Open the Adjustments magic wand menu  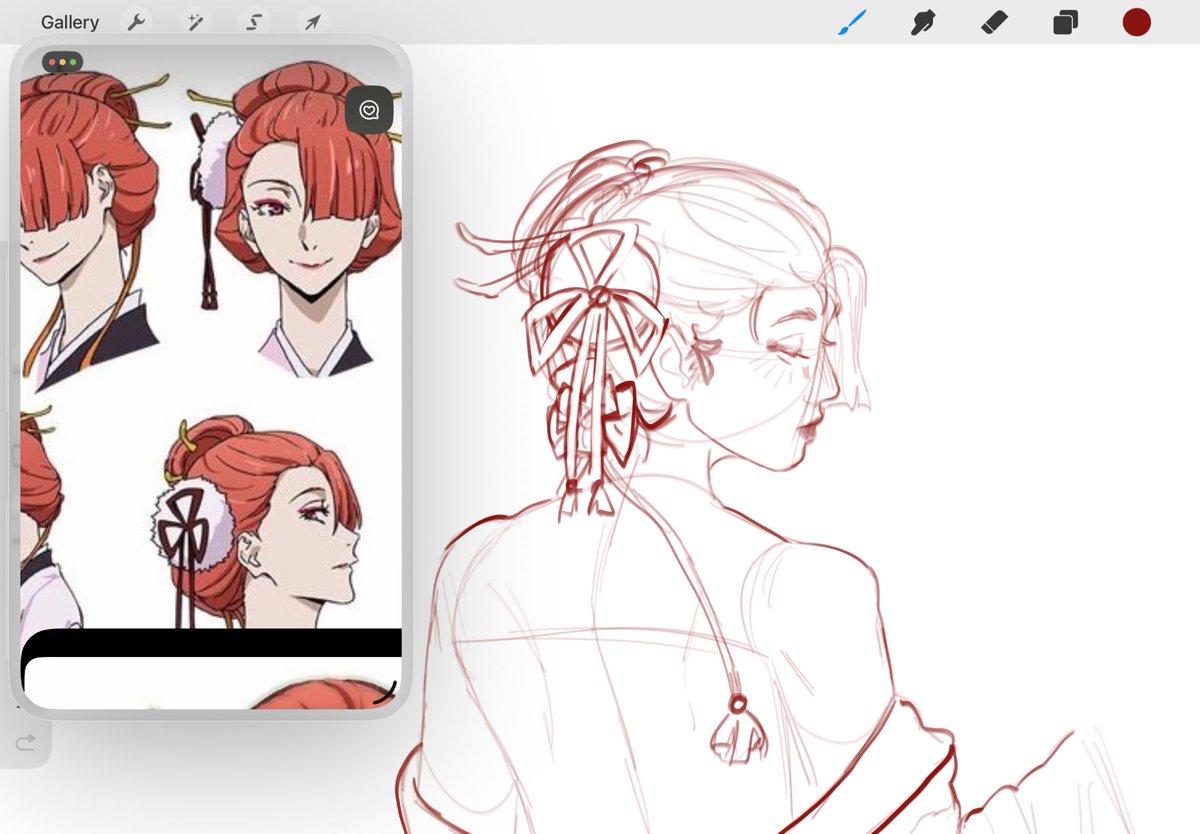pos(194,22)
